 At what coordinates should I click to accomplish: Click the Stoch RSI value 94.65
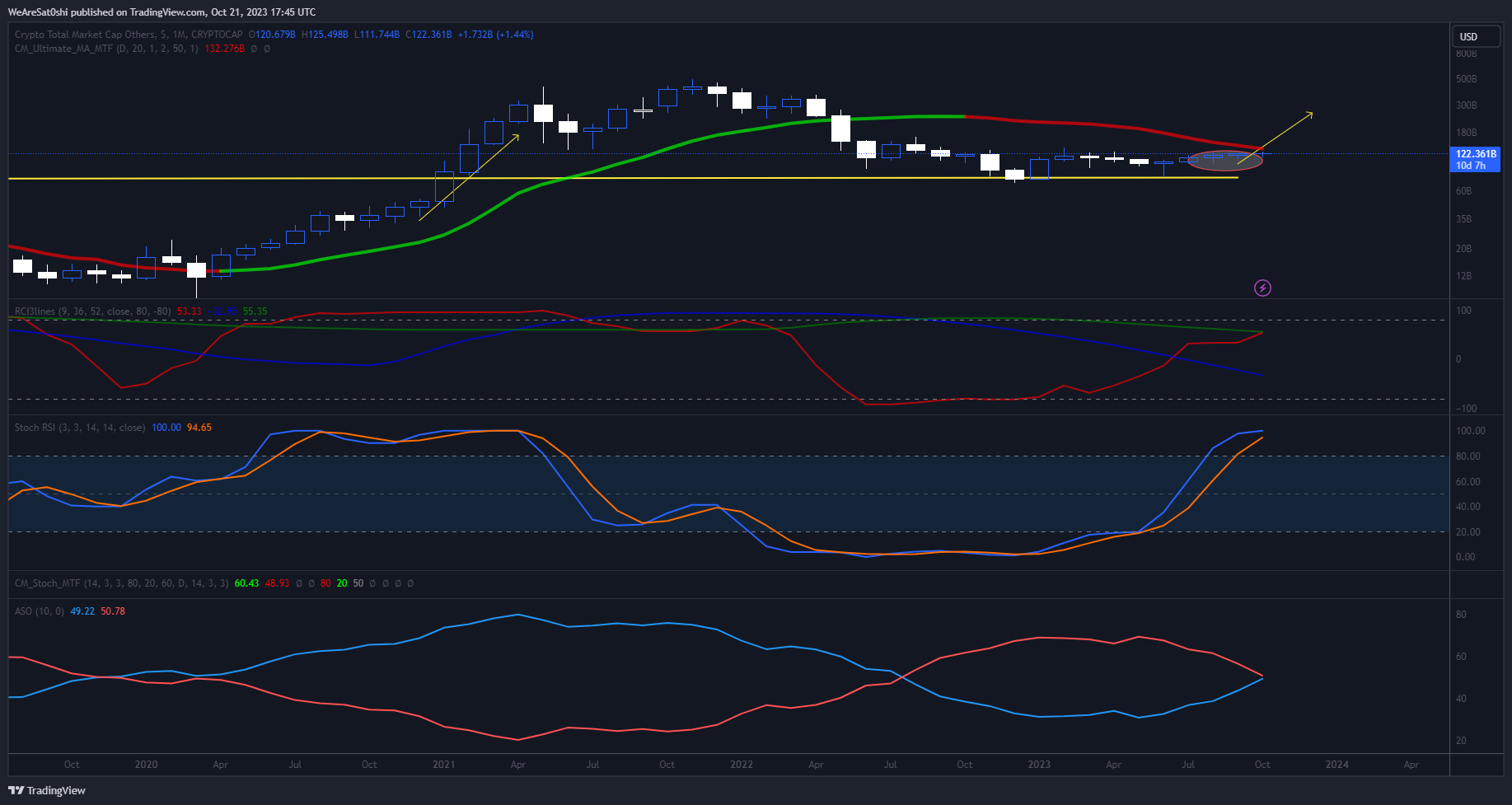199,428
